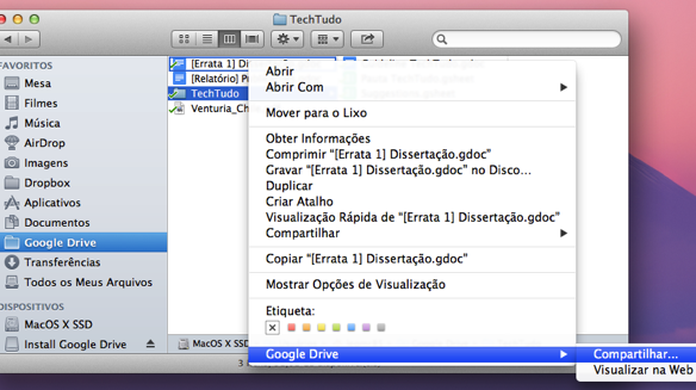This screenshot has height=390, width=696.
Task: Click the TechTudo window title folder icon
Action: point(280,19)
